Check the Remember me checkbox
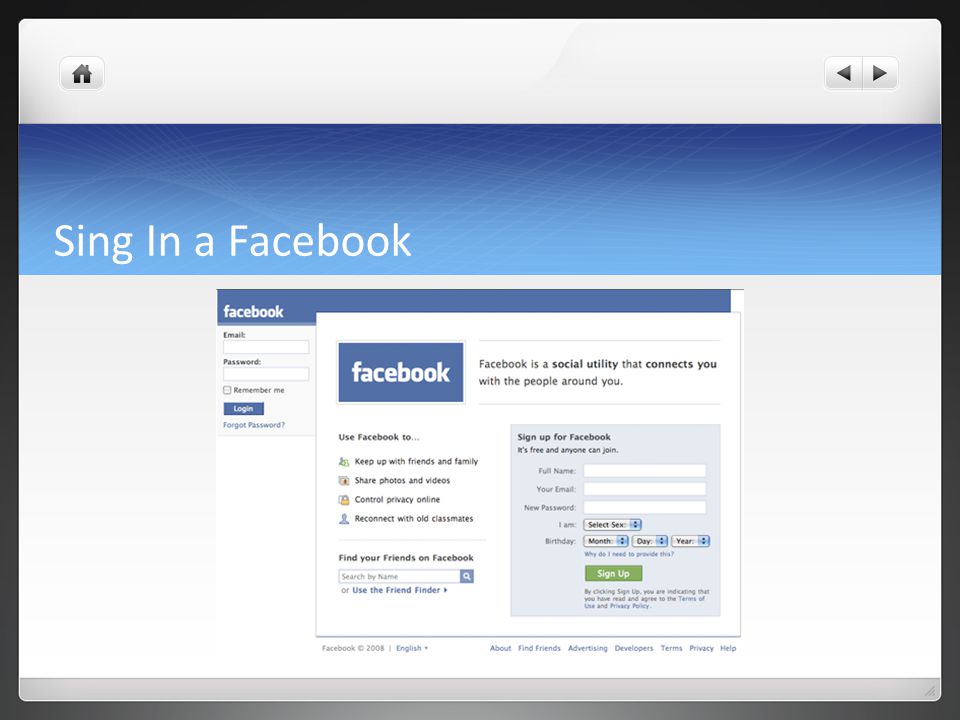The image size is (960, 720). click(227, 390)
